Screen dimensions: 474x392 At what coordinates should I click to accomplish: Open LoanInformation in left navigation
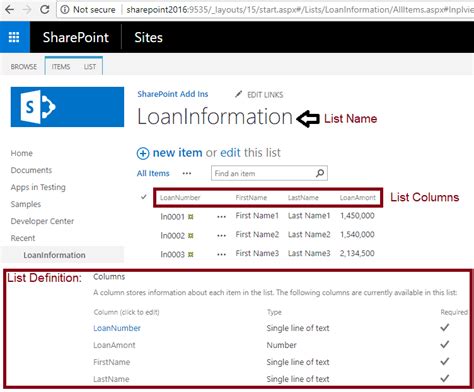pyautogui.click(x=54, y=255)
